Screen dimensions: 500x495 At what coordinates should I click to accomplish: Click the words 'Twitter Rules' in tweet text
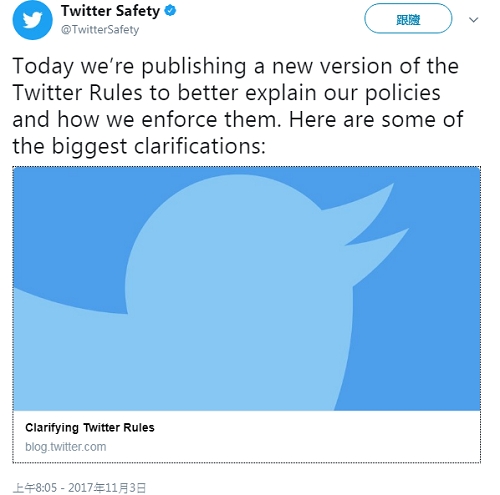[x=77, y=93]
